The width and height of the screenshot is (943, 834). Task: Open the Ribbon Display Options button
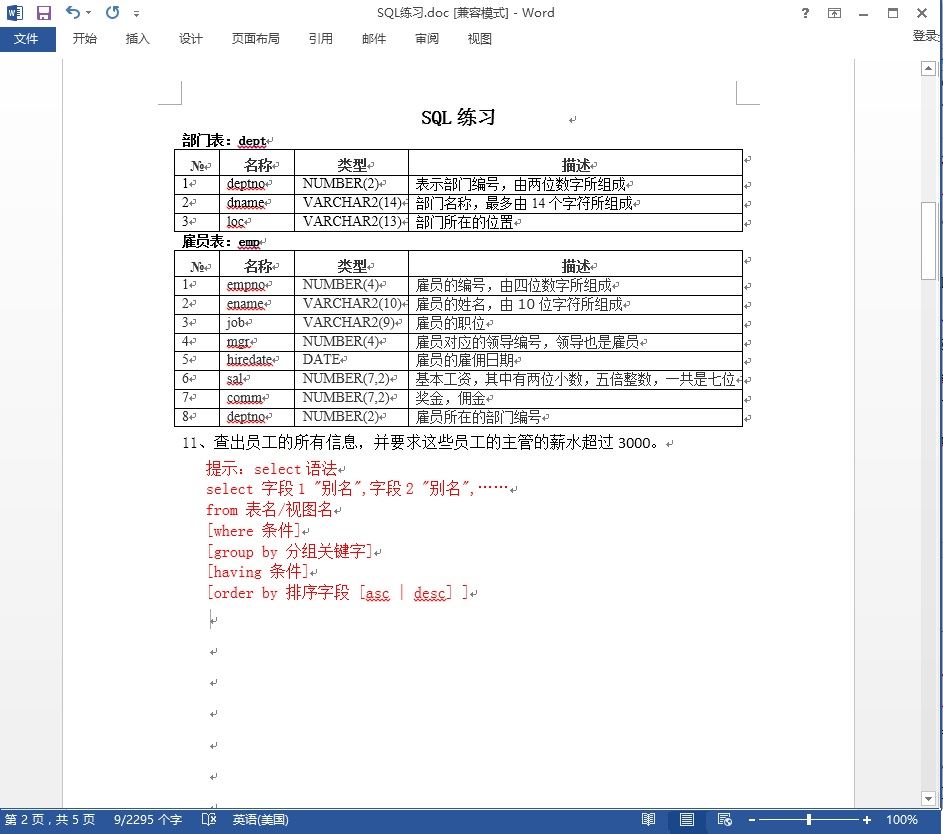[834, 13]
